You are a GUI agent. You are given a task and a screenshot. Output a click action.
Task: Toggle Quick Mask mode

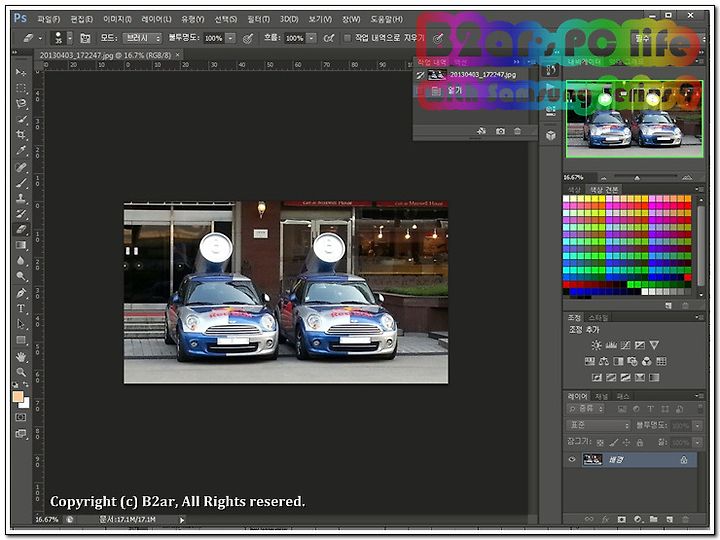point(21,417)
